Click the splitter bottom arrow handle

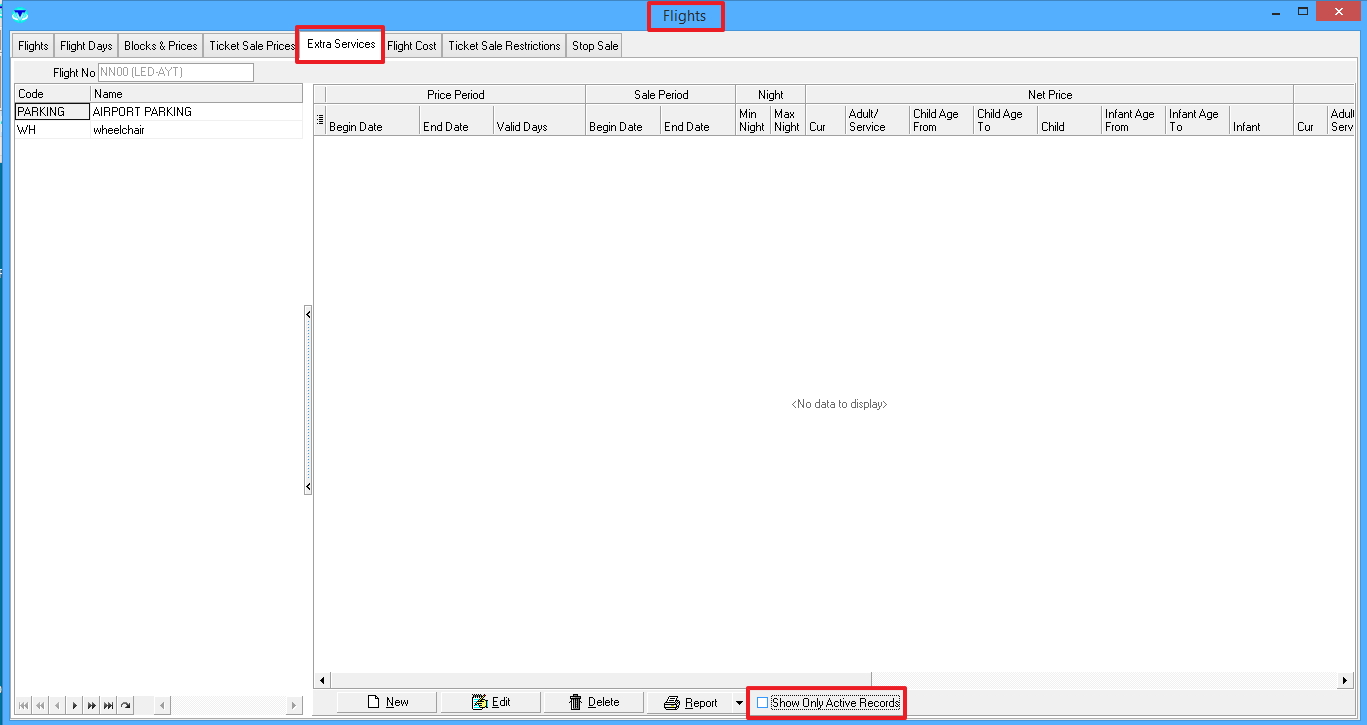click(308, 487)
